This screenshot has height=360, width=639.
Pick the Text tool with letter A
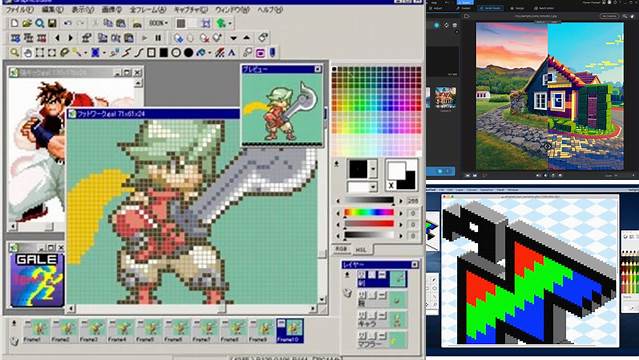click(x=231, y=53)
